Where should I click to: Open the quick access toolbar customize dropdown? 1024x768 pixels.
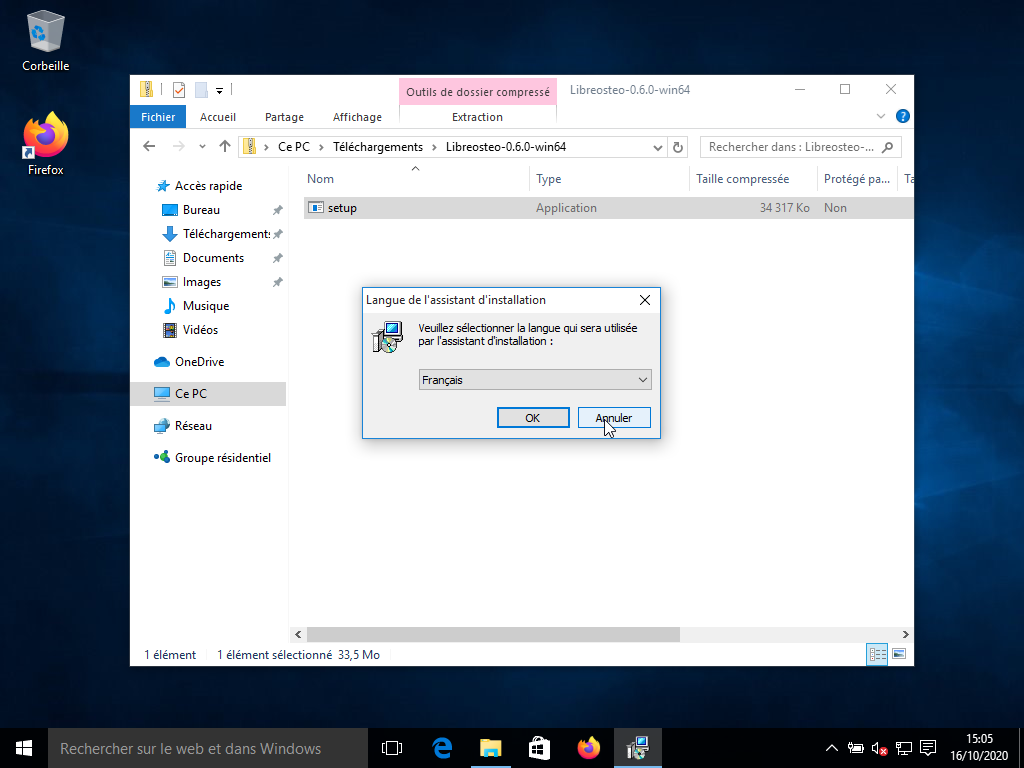click(219, 90)
